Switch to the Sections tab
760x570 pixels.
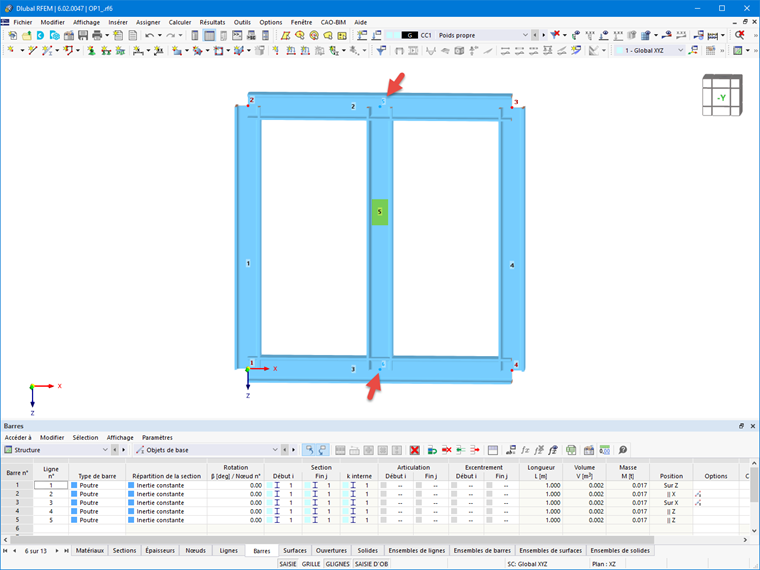[124, 551]
